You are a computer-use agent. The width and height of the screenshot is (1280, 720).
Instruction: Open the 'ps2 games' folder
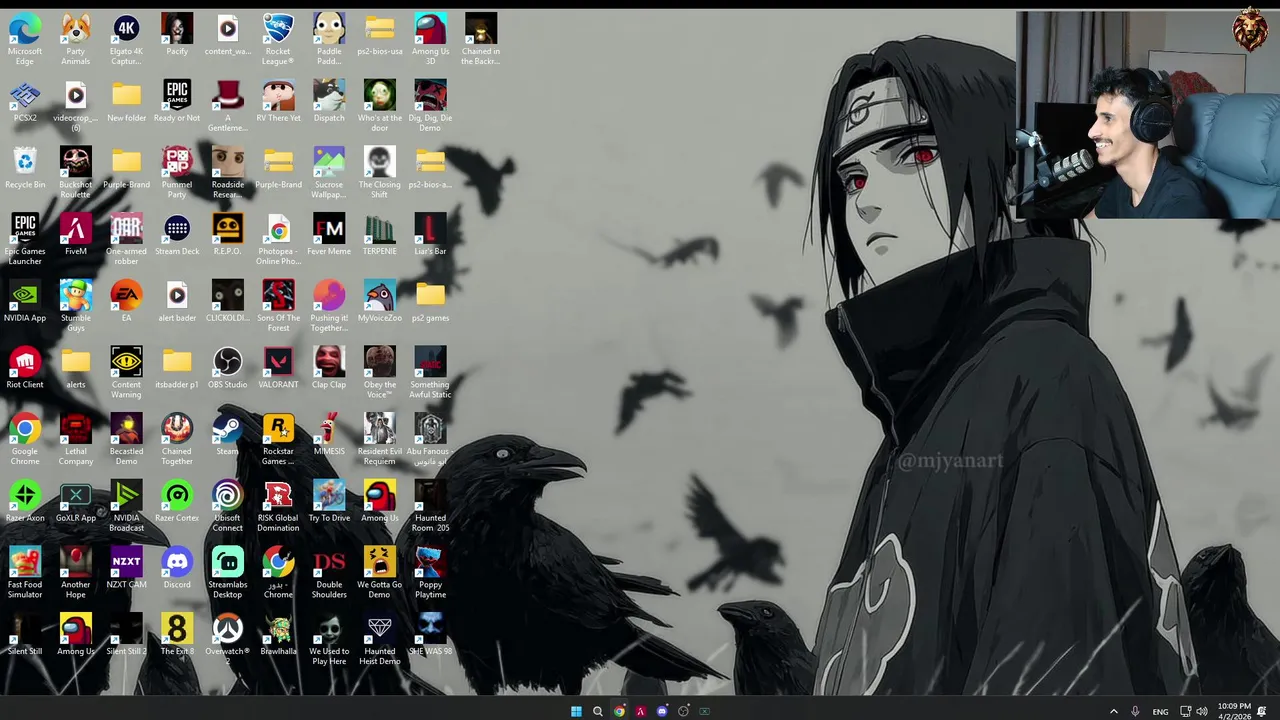coord(430,301)
